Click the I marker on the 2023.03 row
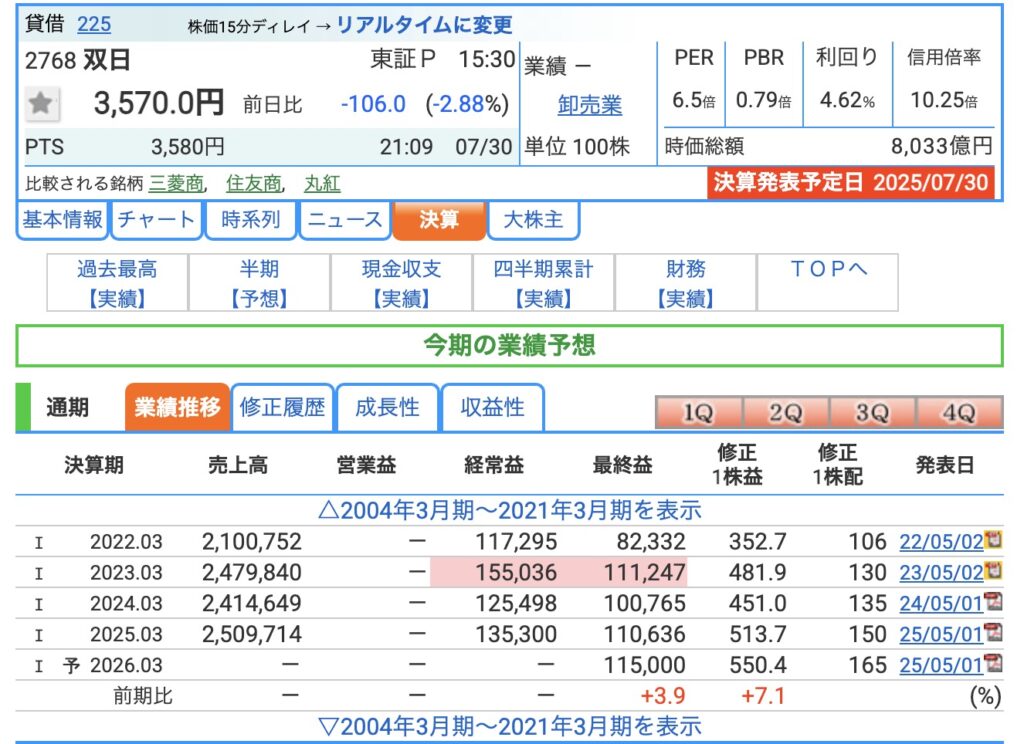 39,573
